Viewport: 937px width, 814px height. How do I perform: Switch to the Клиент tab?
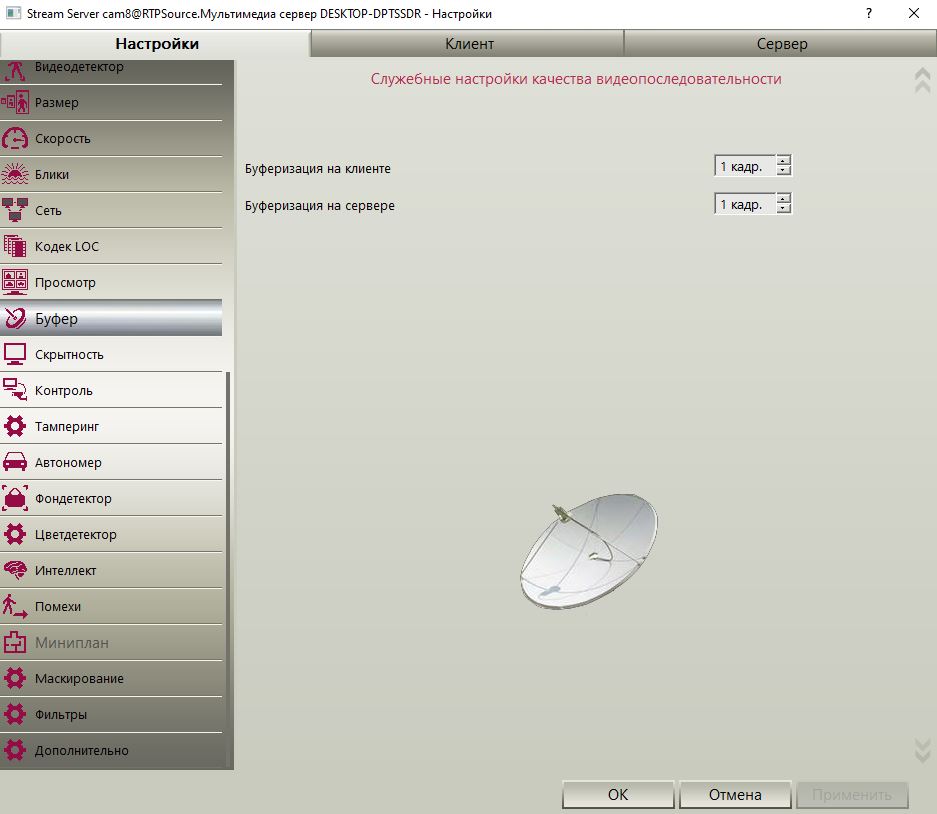coord(468,44)
